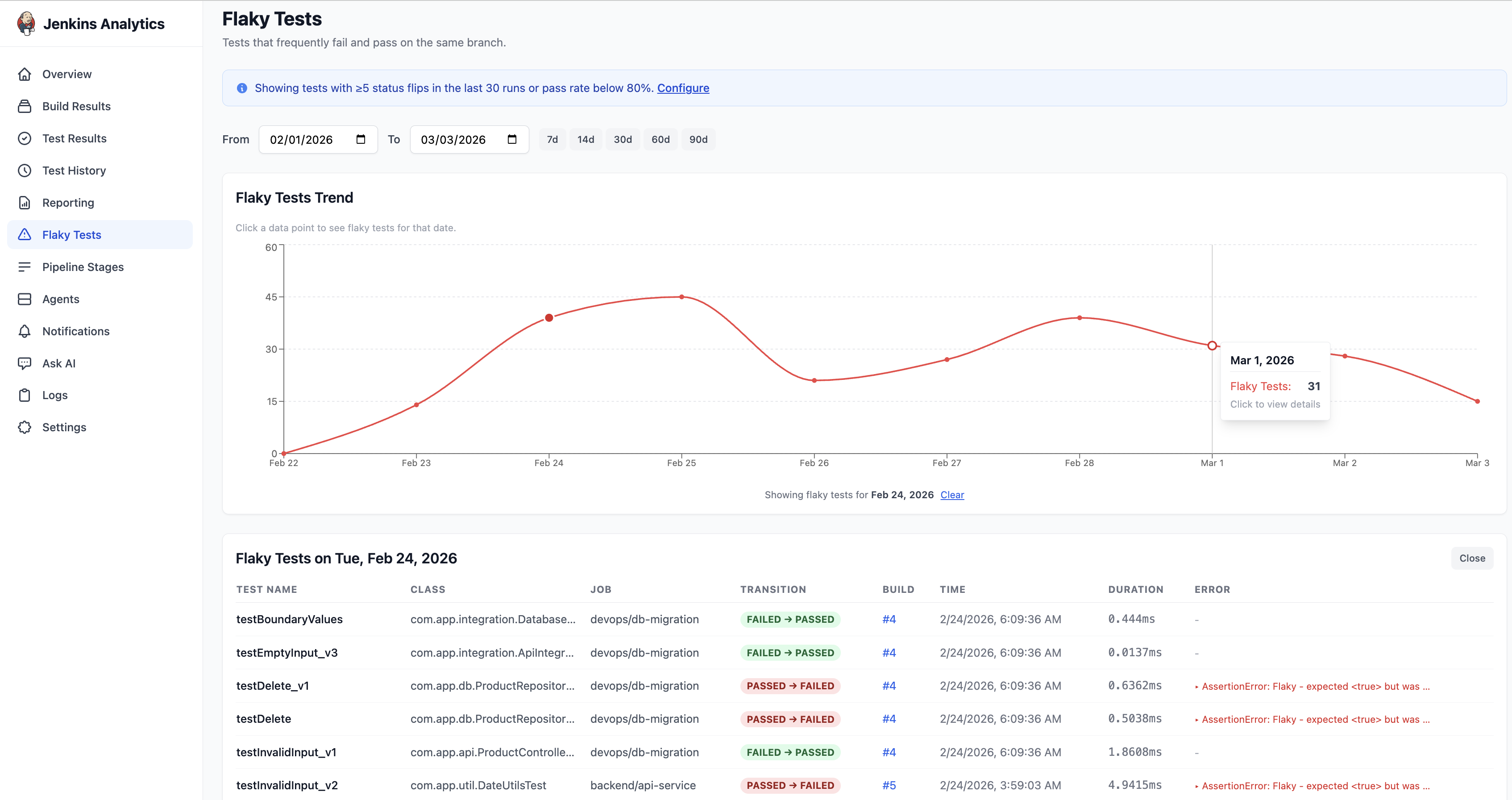
Task: Select the Build Results sidebar icon
Action: (25, 106)
